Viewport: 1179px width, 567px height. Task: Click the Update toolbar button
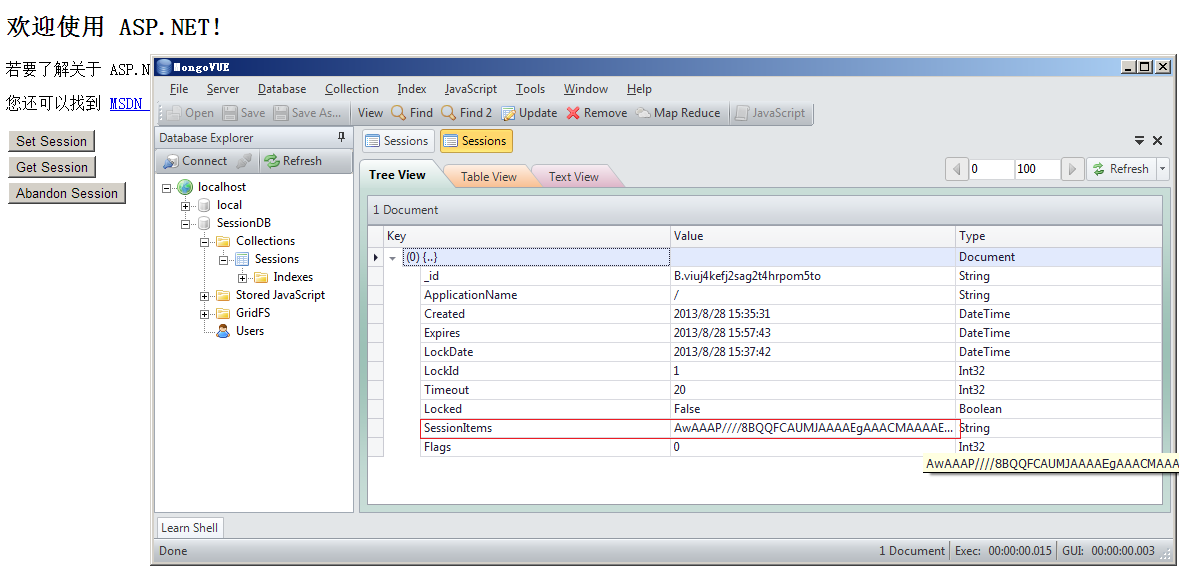[529, 113]
